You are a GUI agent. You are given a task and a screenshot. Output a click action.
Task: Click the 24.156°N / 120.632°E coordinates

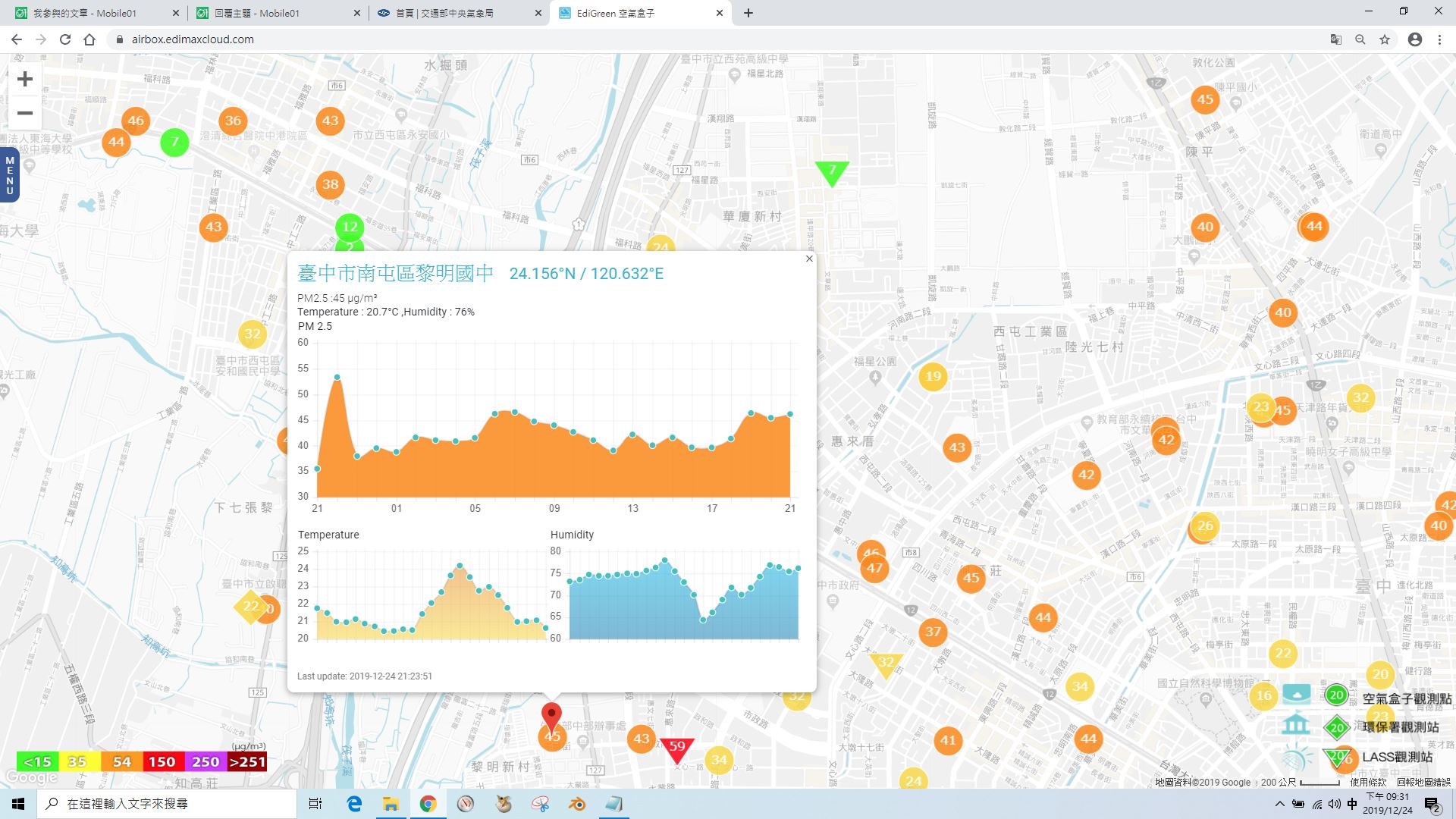pos(586,274)
